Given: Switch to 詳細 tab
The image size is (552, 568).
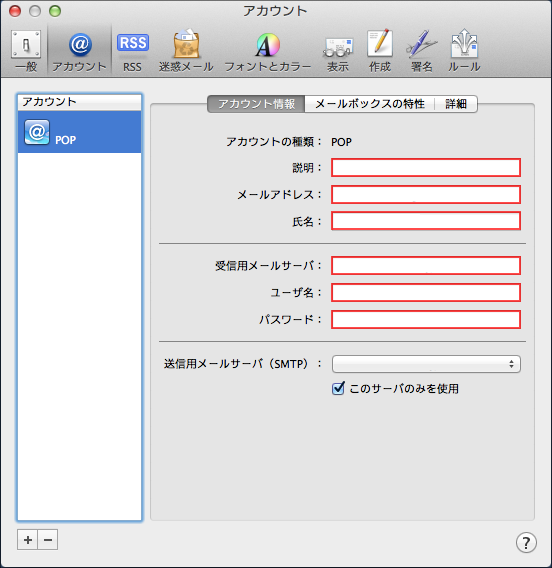Looking at the screenshot, I should 456,104.
